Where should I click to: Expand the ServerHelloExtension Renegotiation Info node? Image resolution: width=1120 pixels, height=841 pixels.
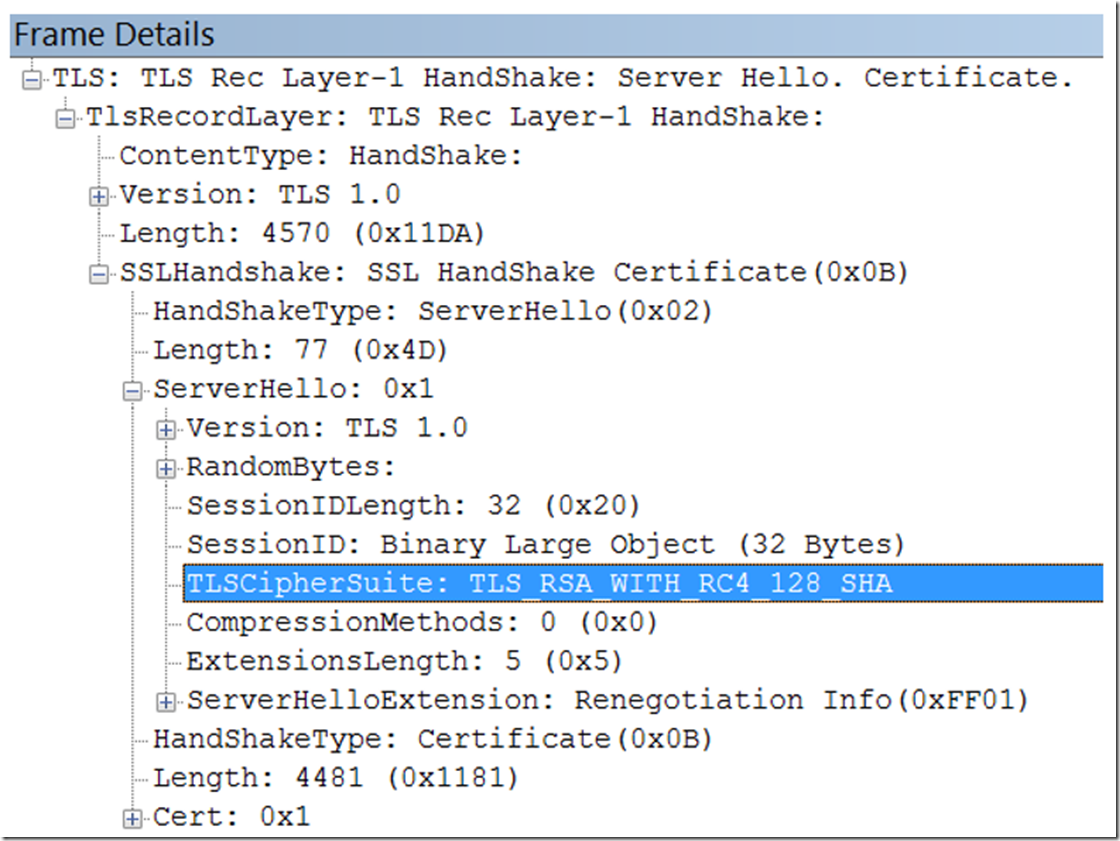(166, 702)
